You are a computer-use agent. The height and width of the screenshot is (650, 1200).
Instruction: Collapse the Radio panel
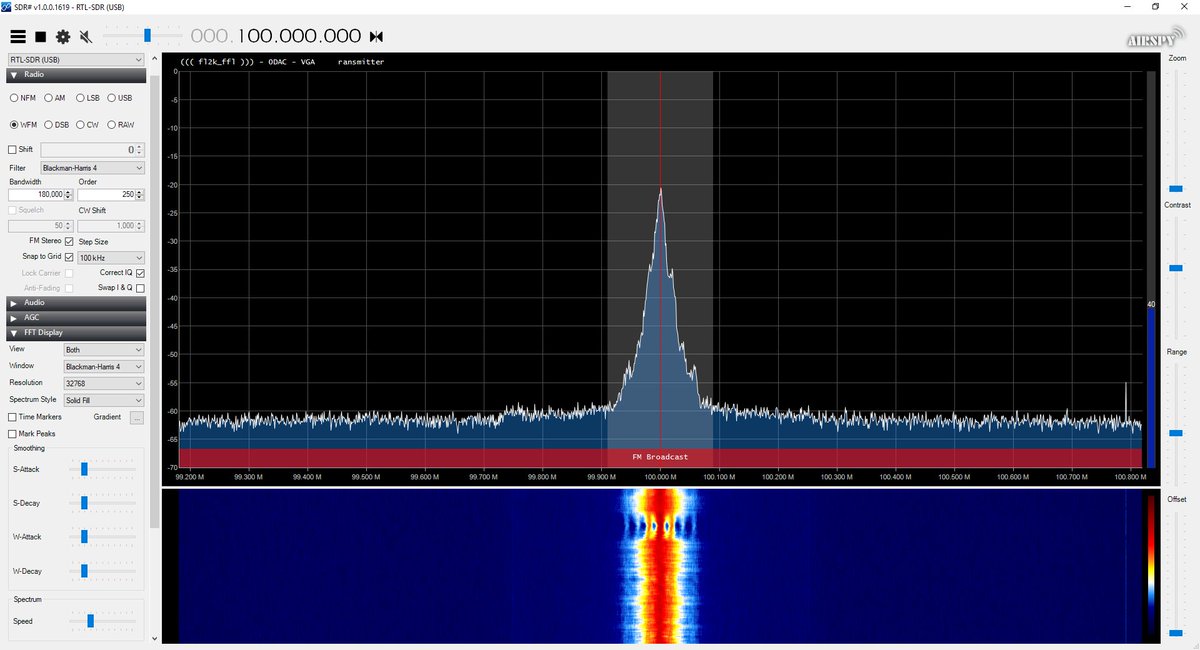[x=76, y=74]
